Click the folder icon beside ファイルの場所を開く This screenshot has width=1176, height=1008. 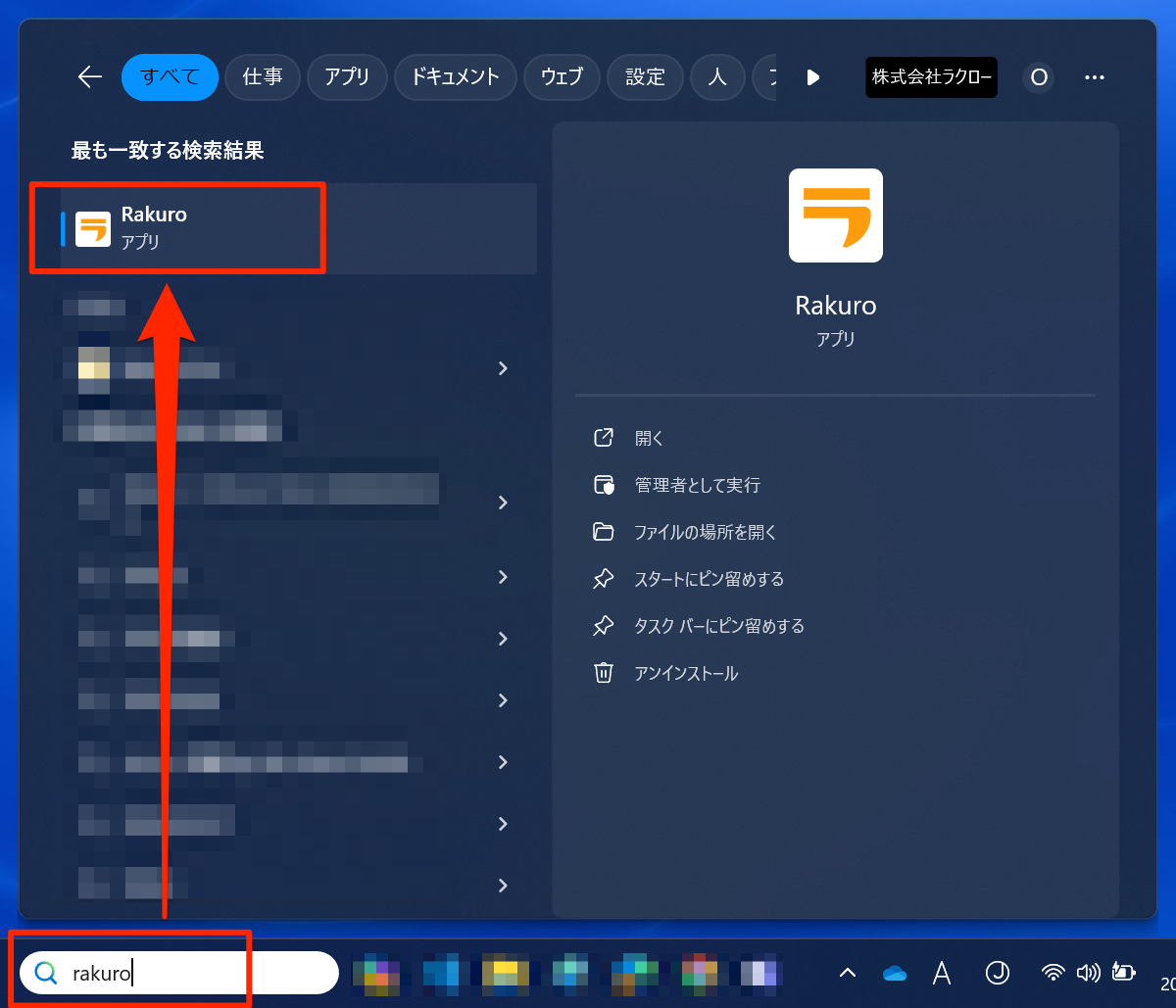coord(604,532)
